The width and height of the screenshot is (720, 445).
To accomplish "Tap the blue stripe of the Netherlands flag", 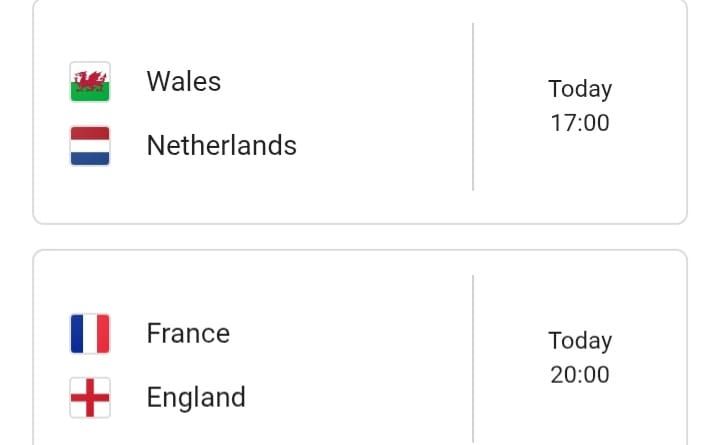I will coord(90,159).
